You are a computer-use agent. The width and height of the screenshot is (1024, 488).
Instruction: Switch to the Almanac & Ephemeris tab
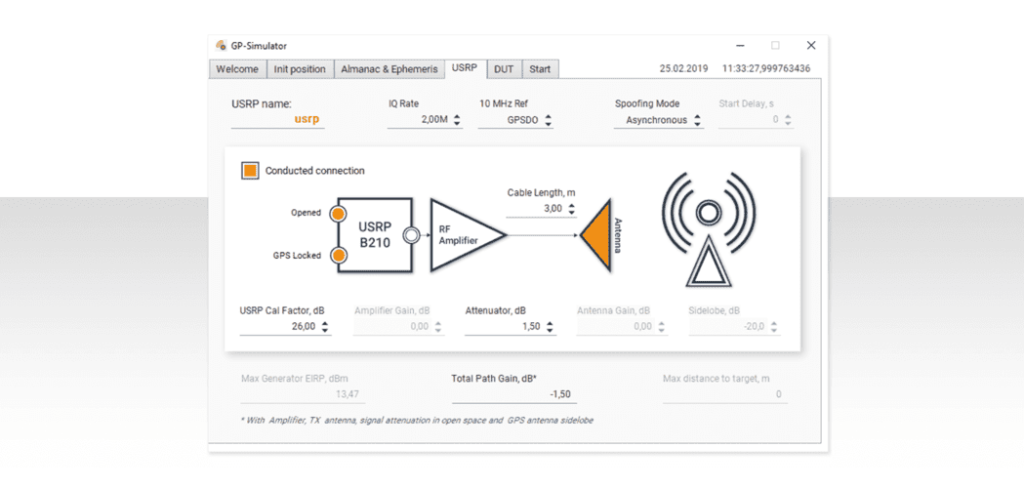coord(388,69)
